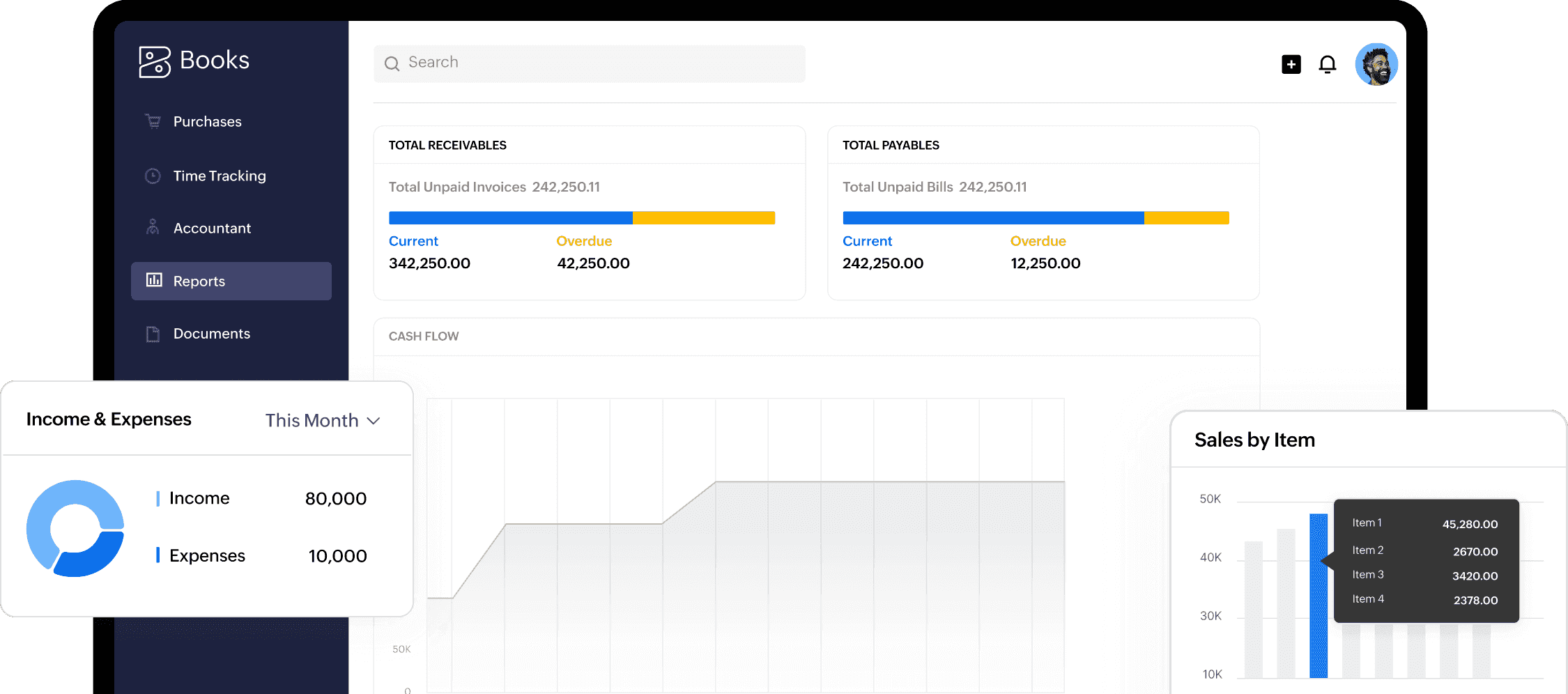Open the user profile avatar

[x=1376, y=64]
